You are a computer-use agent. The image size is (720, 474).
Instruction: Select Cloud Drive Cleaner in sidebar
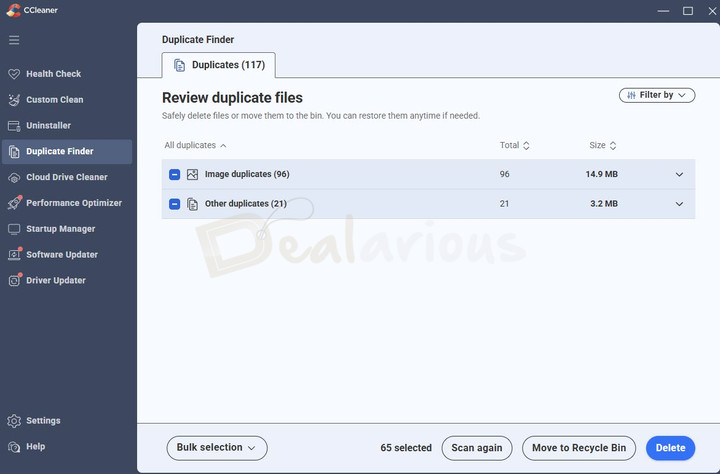click(67, 177)
